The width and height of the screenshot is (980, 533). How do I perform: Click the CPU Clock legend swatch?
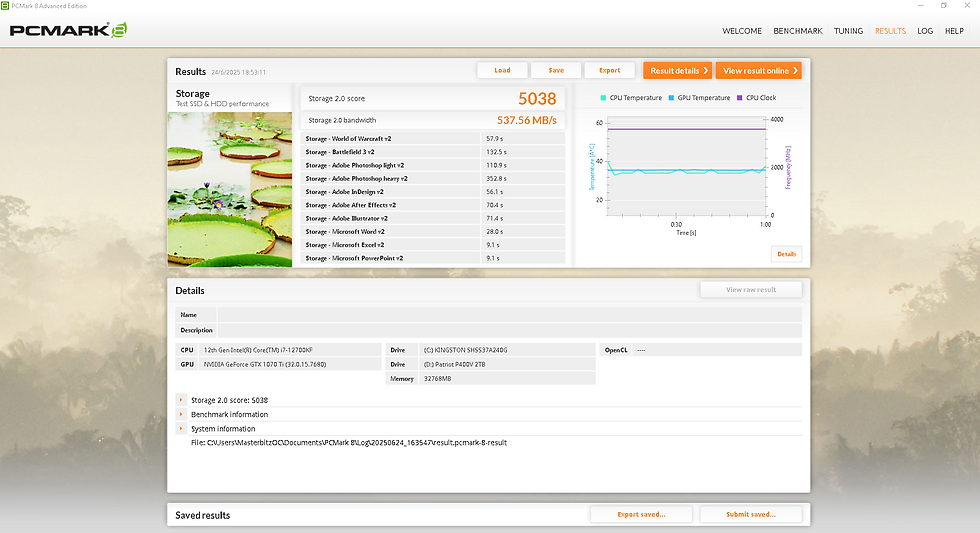coord(740,98)
